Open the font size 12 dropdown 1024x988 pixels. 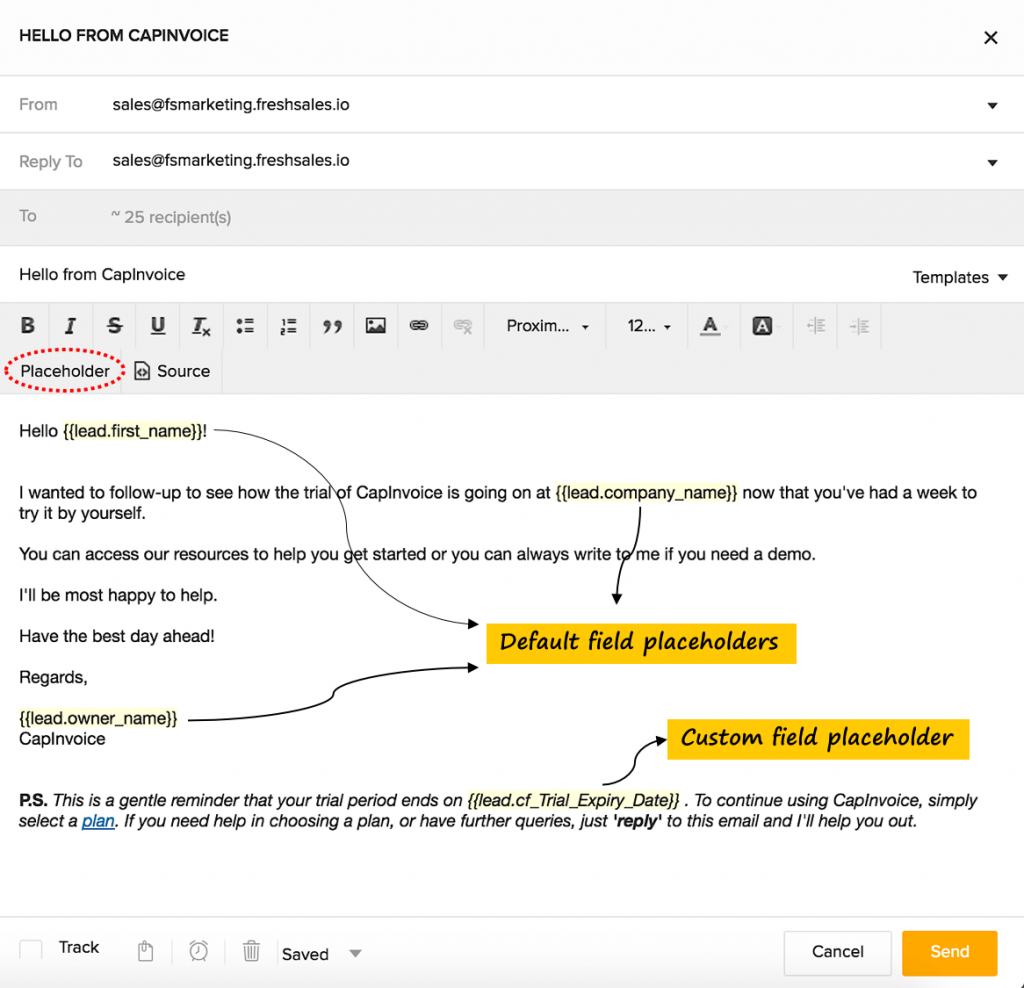coord(648,325)
